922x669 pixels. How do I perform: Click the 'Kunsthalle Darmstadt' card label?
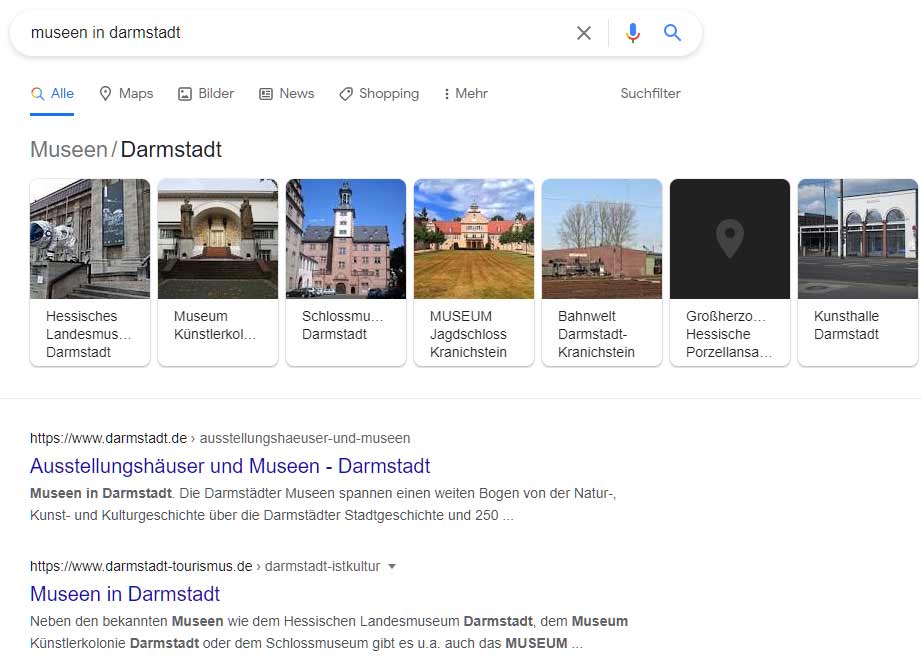coord(846,325)
